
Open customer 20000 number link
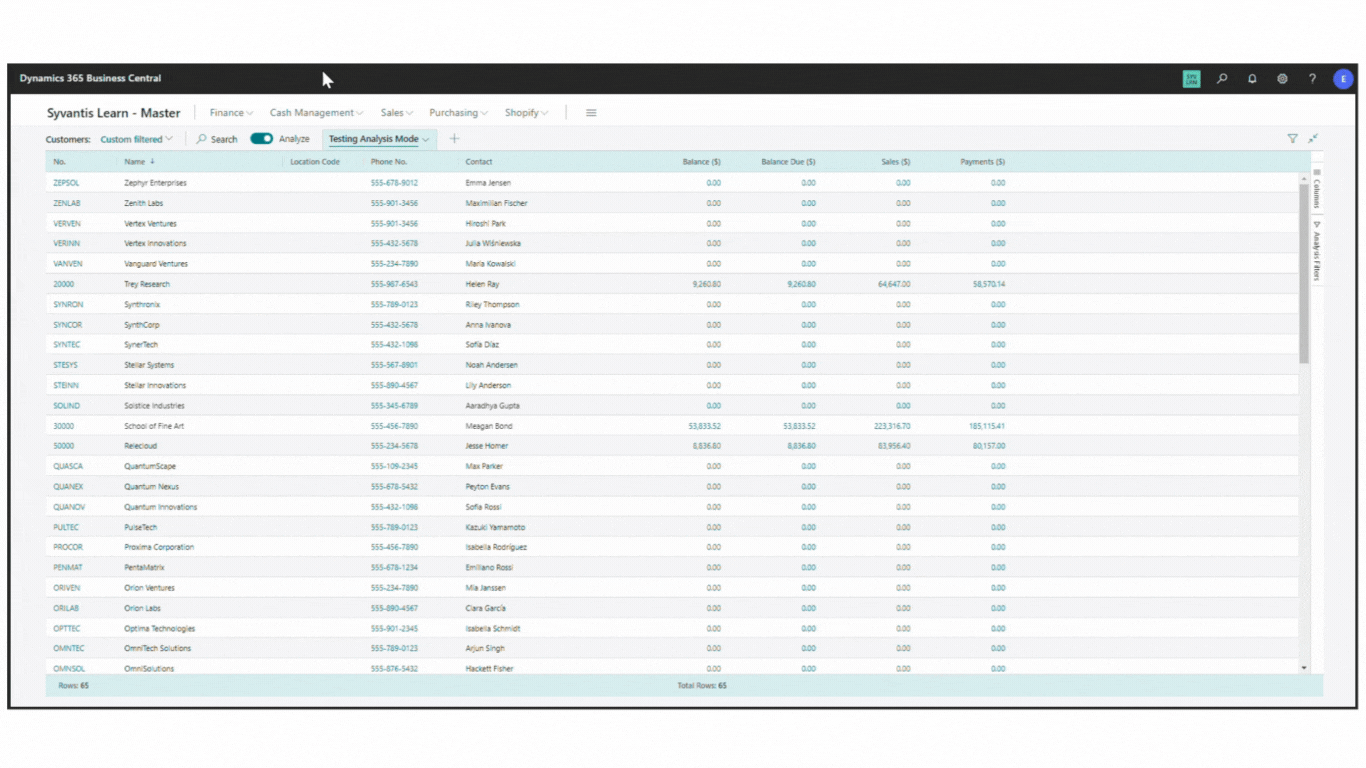click(63, 284)
